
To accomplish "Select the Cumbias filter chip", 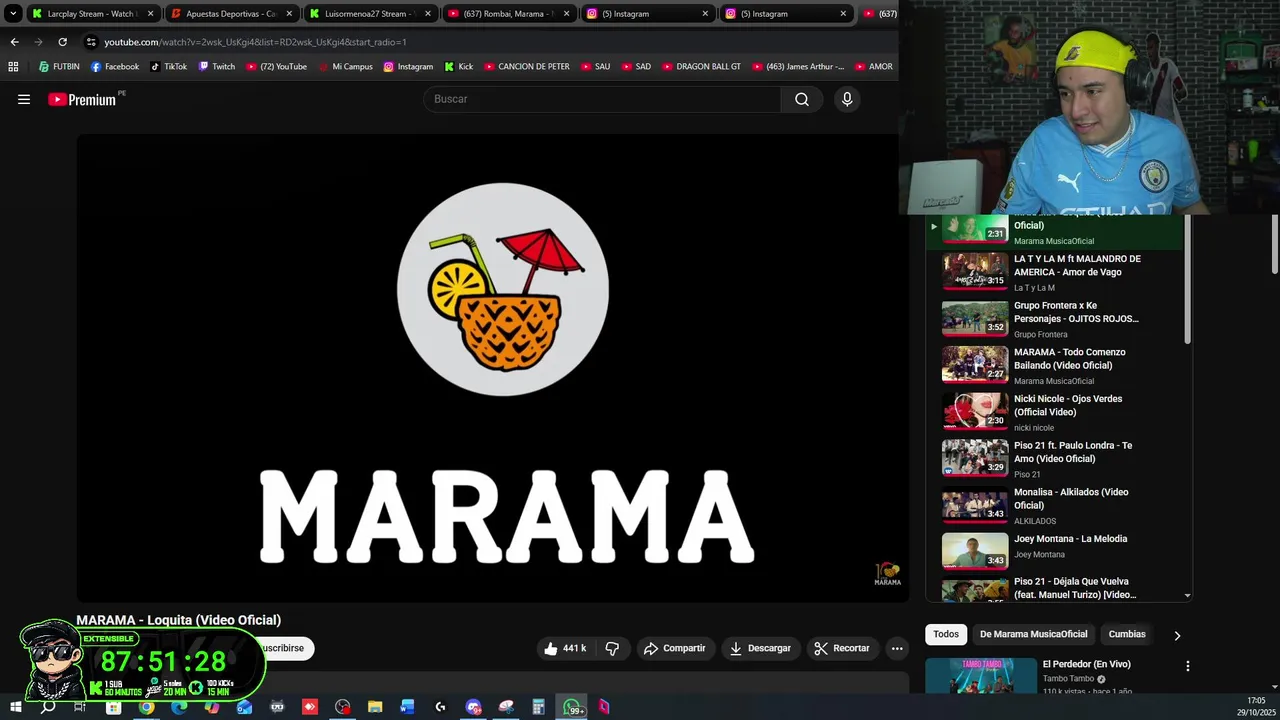I will (1127, 634).
